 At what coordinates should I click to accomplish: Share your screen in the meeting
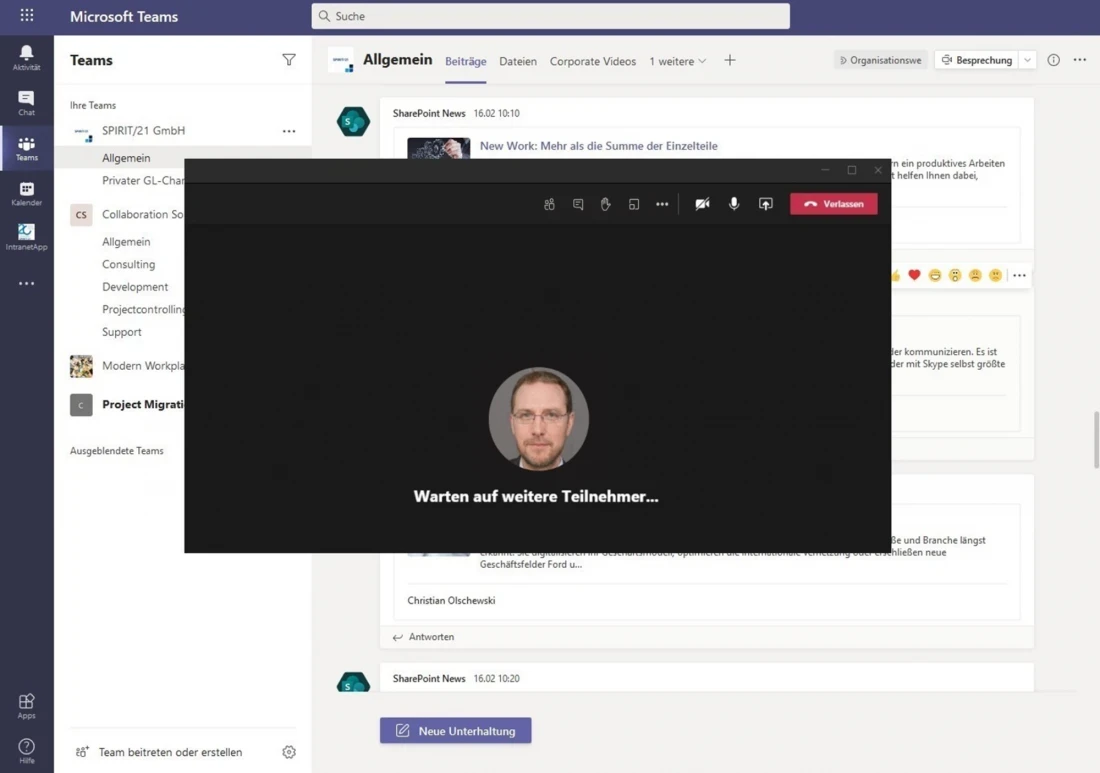coord(766,204)
